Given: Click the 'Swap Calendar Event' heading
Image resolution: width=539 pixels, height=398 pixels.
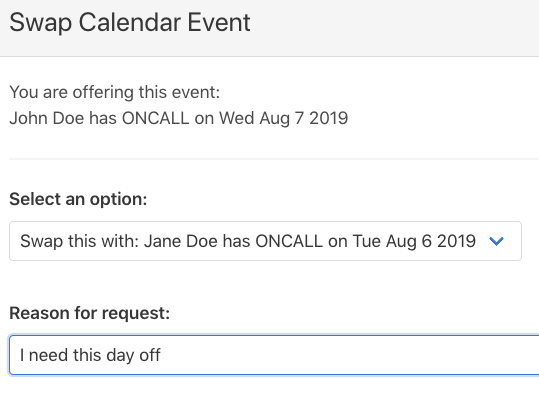Looking at the screenshot, I should tap(130, 23).
